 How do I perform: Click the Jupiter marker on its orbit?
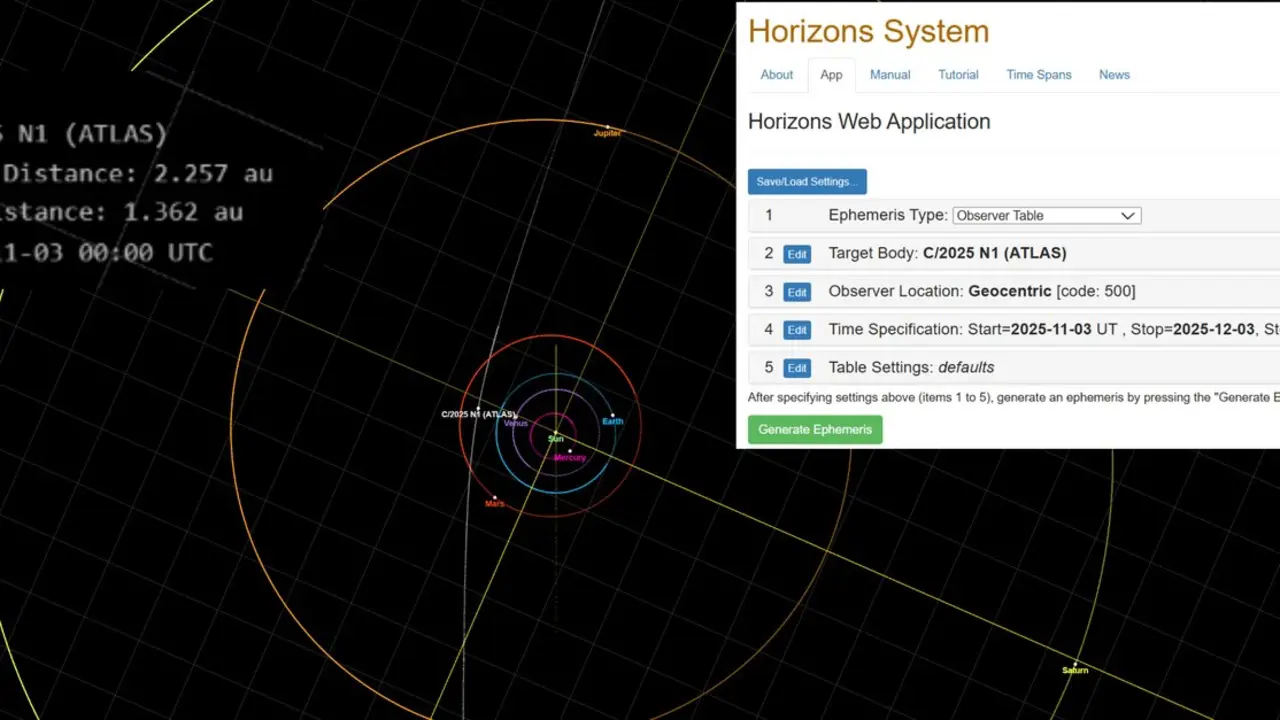coord(607,127)
